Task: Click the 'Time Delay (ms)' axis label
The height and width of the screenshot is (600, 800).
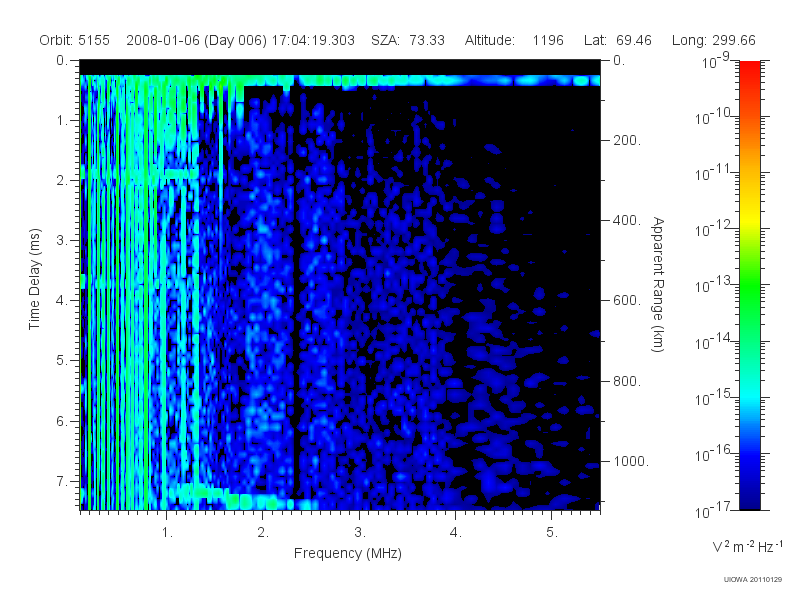Action: point(34,279)
